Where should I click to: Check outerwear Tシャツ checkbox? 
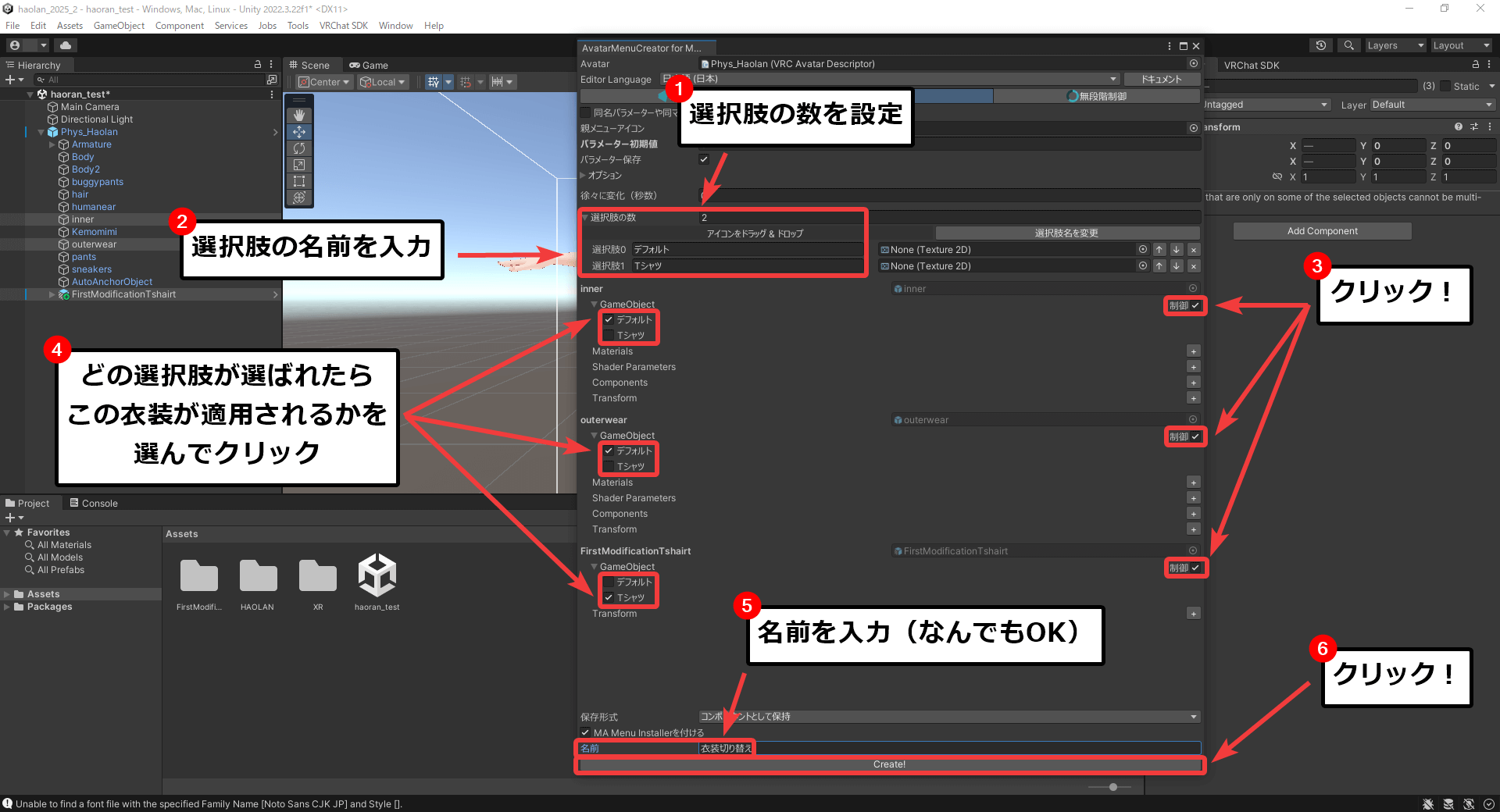point(609,466)
